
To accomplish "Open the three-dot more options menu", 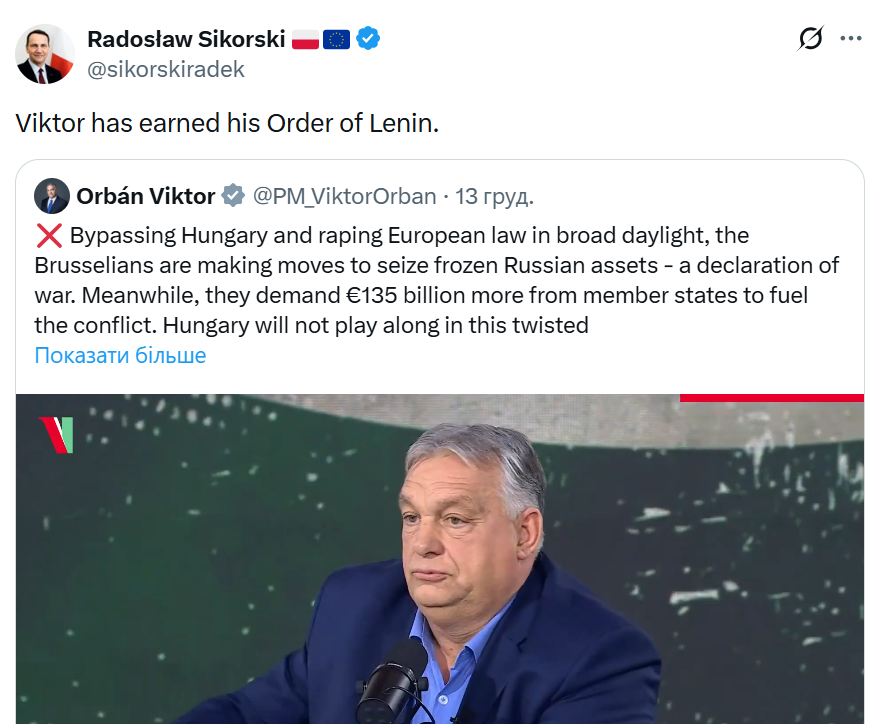I will 851,39.
